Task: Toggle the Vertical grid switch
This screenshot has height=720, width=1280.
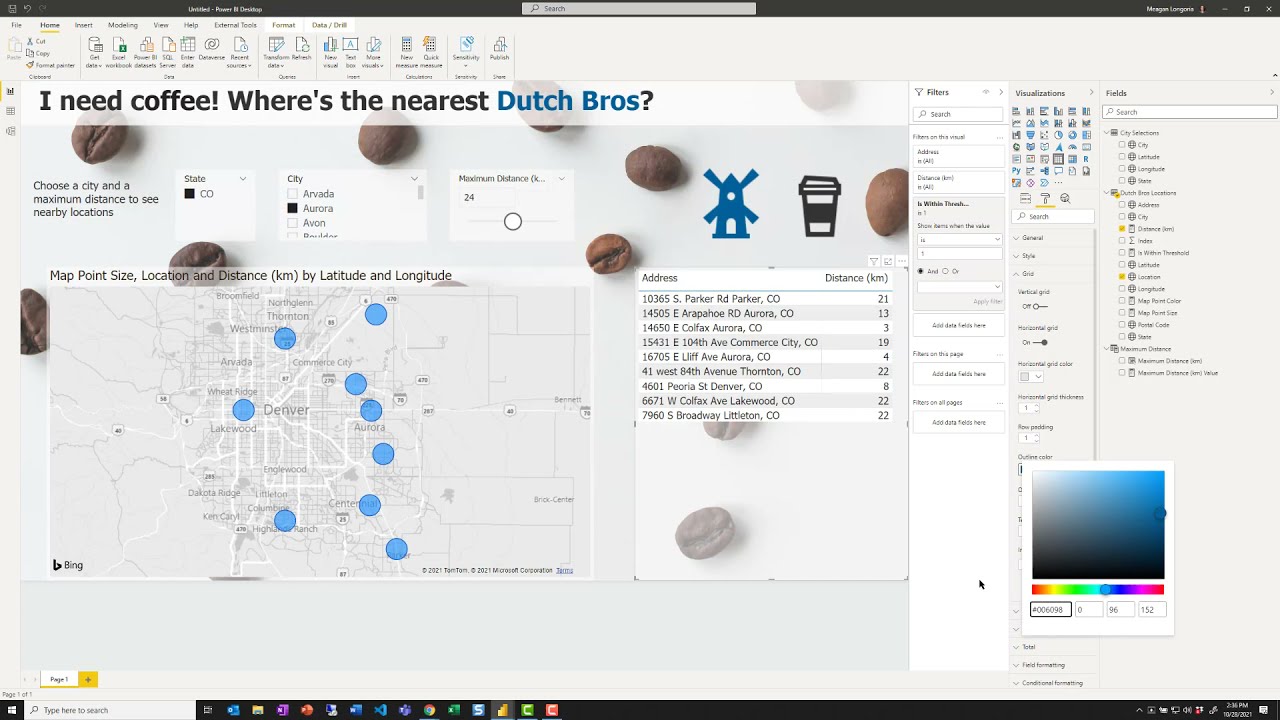Action: click(x=1040, y=306)
